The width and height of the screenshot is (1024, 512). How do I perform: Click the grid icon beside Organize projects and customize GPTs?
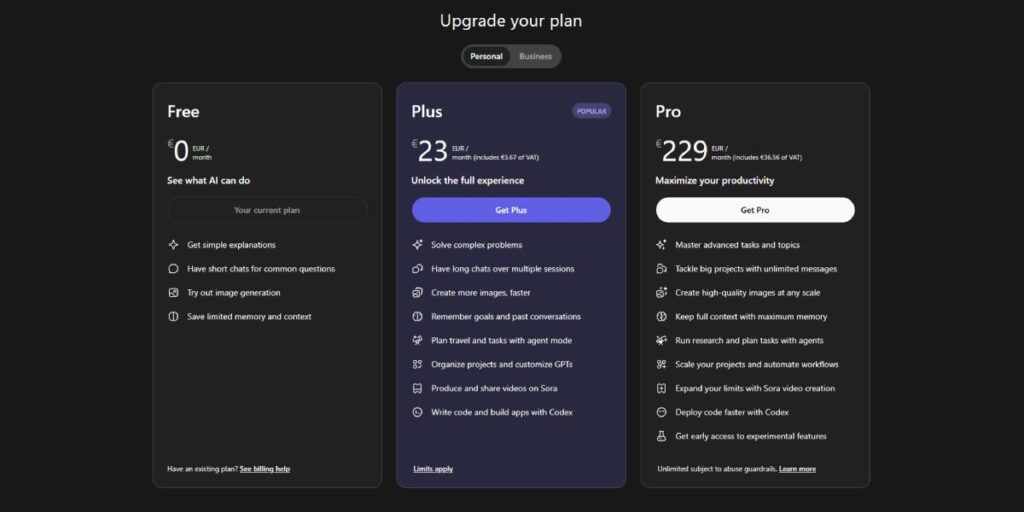click(418, 364)
